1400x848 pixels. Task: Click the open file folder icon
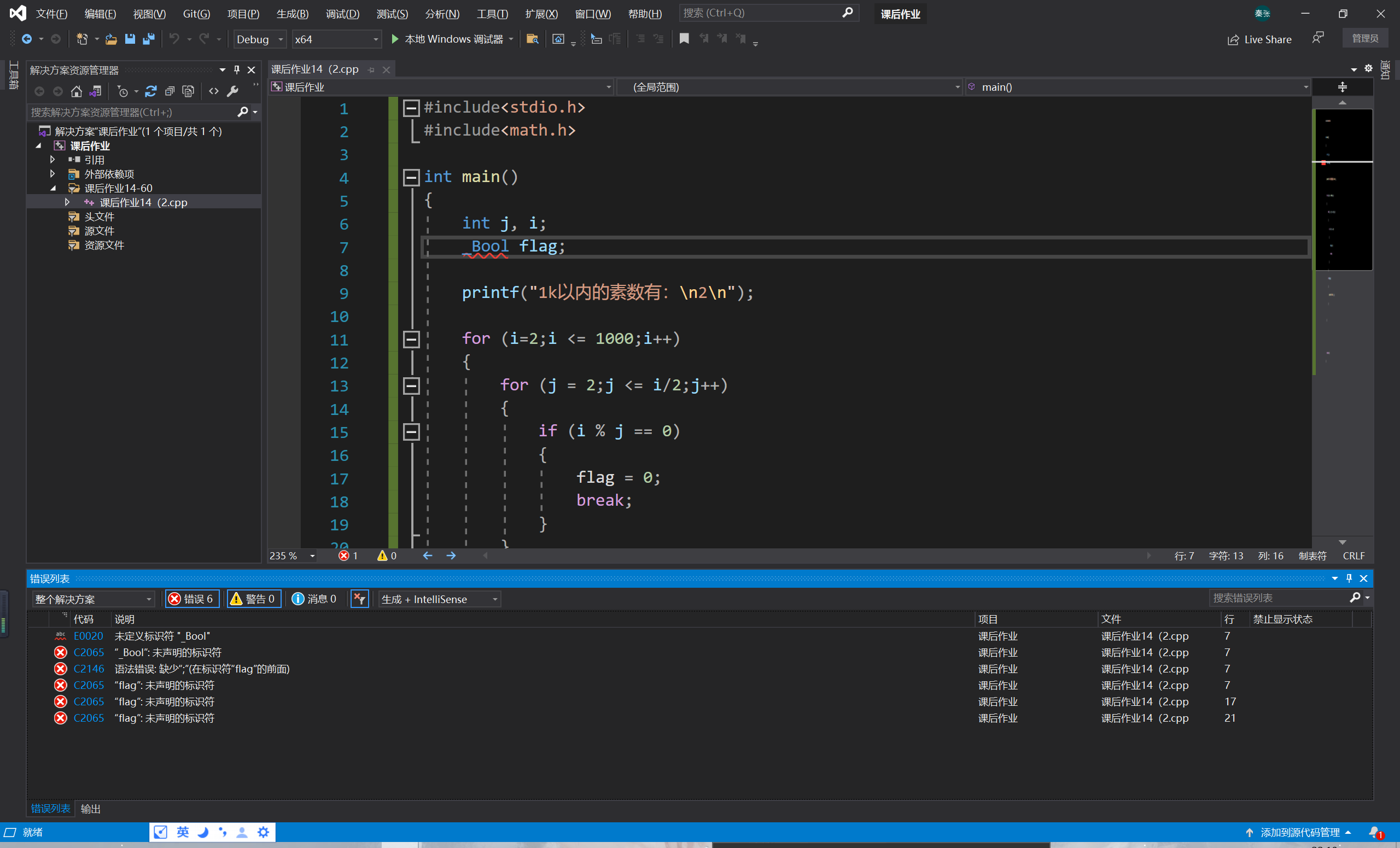point(112,39)
